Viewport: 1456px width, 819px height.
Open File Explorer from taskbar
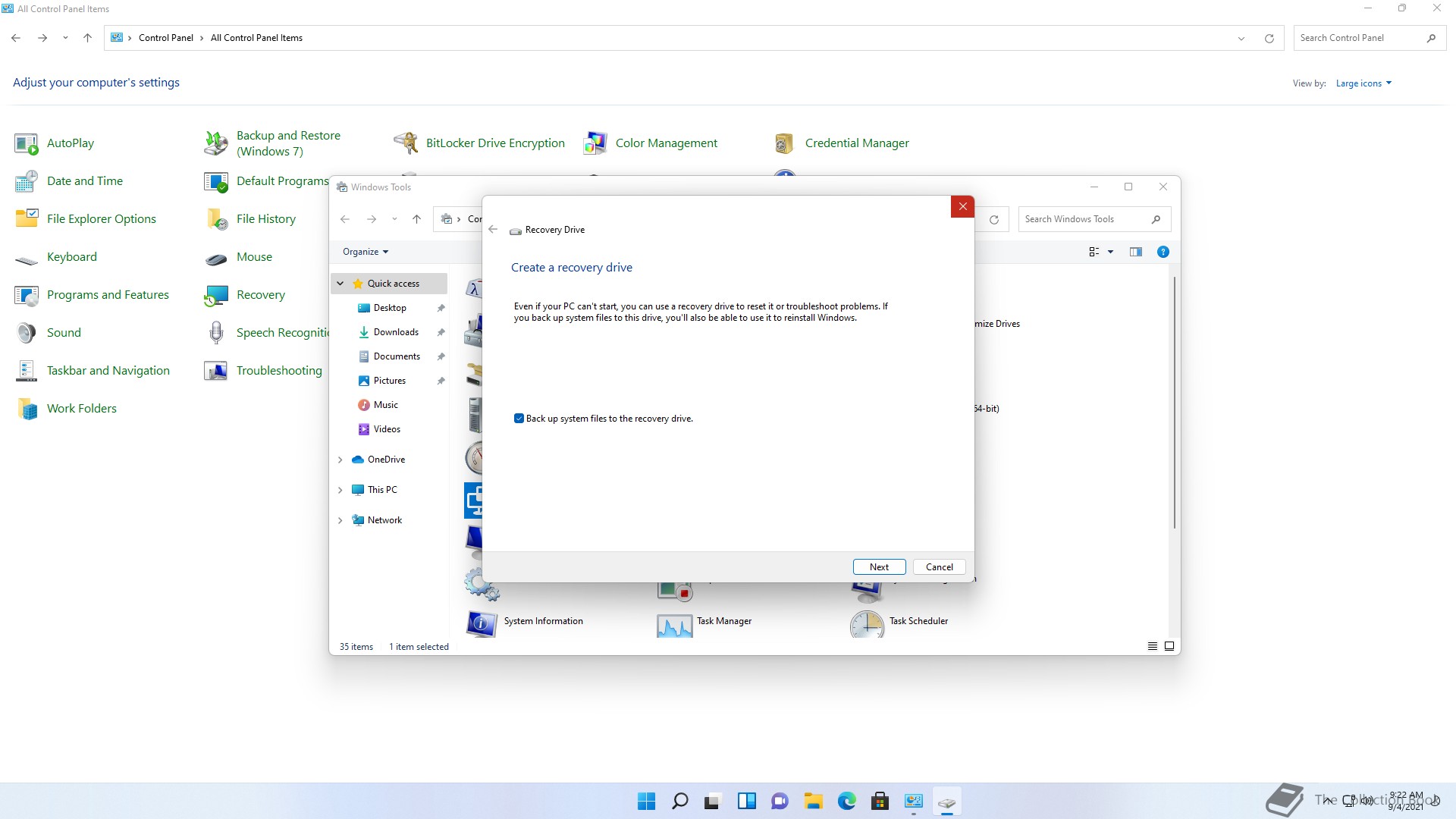coord(813,801)
